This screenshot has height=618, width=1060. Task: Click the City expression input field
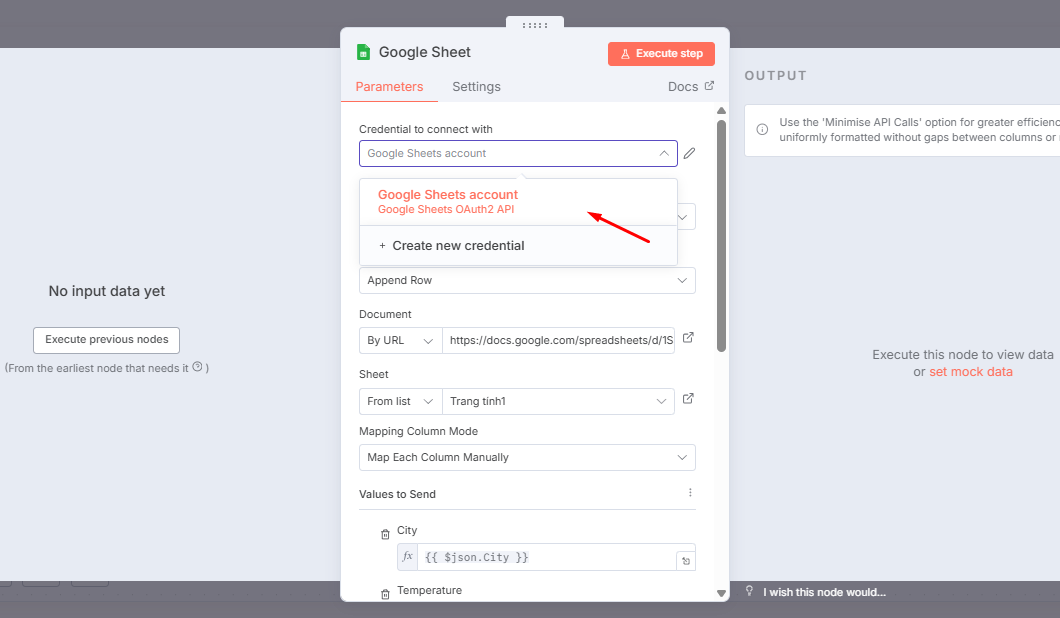click(547, 557)
